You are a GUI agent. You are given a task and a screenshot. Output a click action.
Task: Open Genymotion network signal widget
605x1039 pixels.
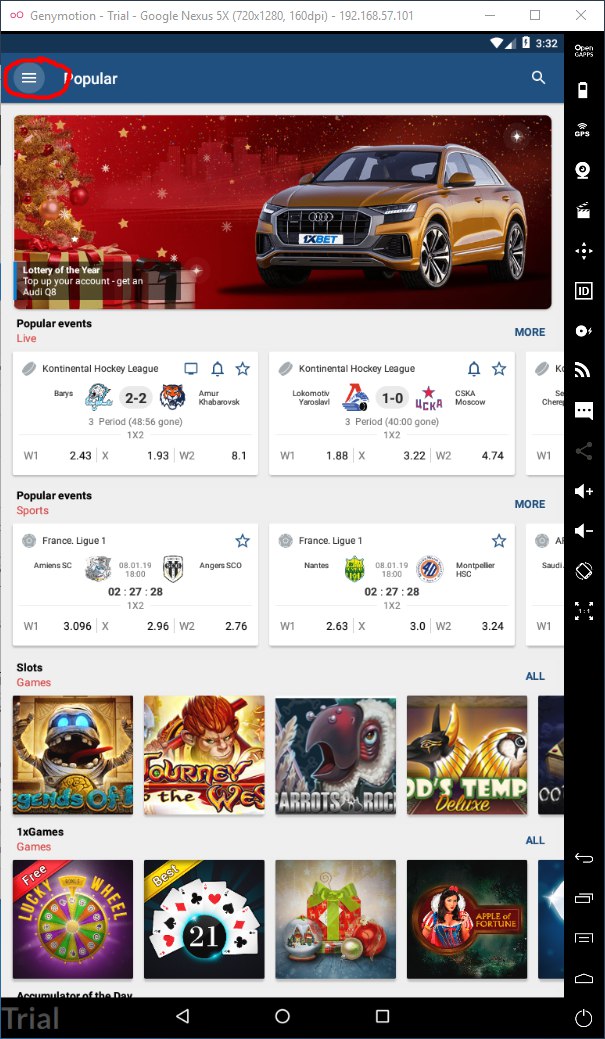pos(583,371)
